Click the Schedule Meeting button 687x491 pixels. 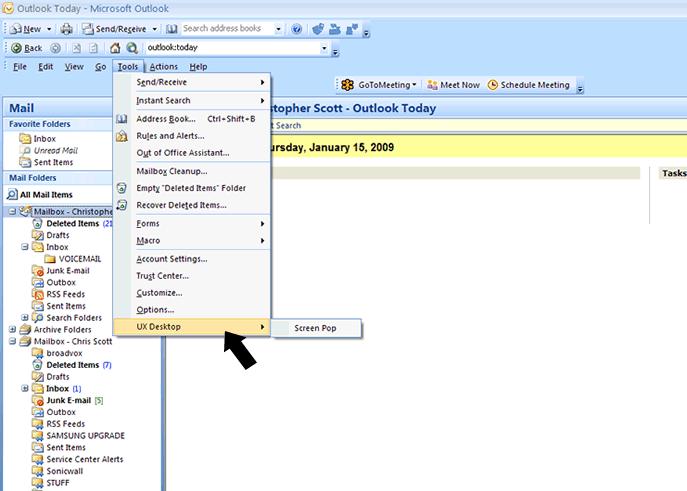(x=529, y=85)
